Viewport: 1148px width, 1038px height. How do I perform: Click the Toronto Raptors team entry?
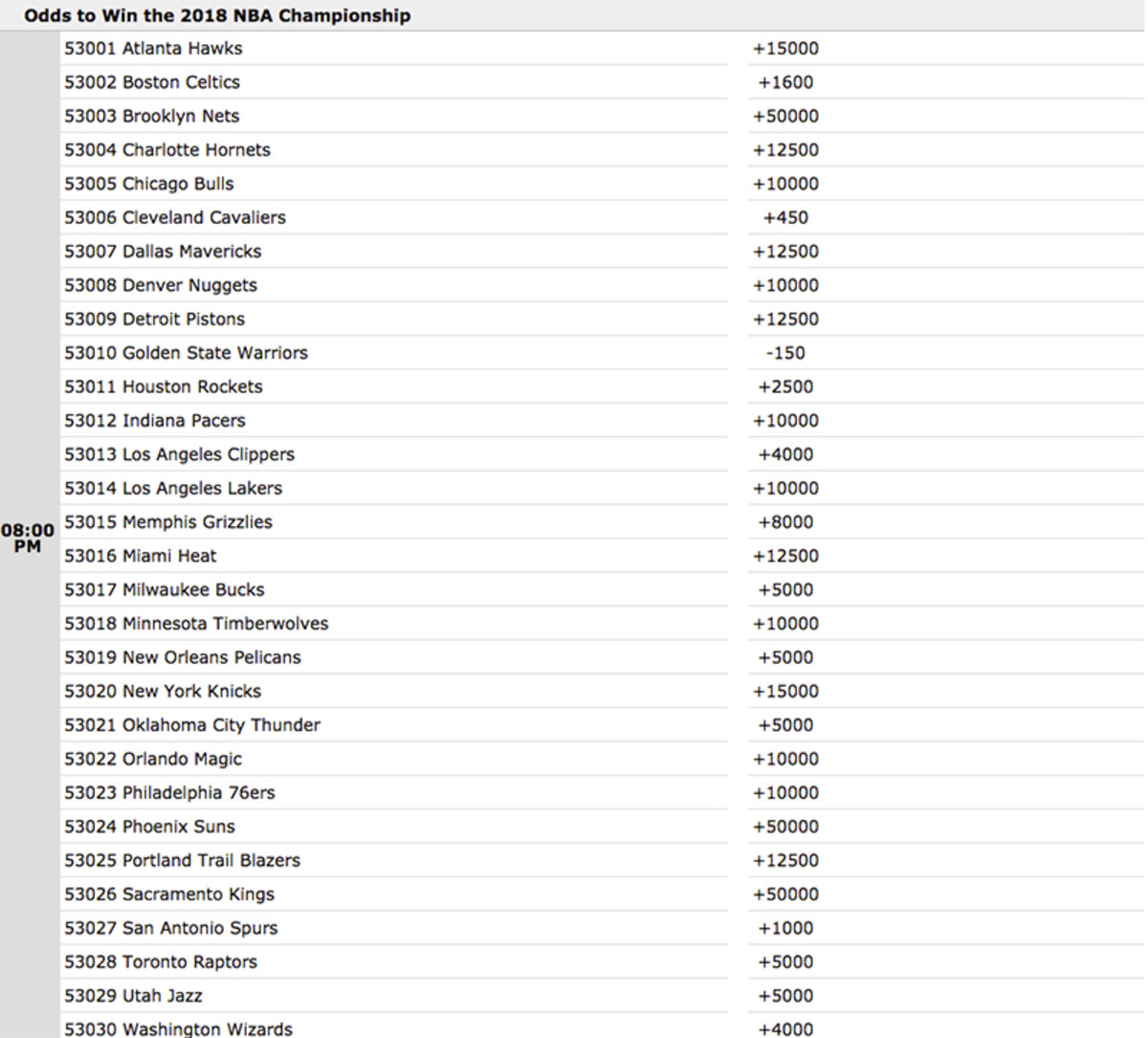(x=161, y=961)
